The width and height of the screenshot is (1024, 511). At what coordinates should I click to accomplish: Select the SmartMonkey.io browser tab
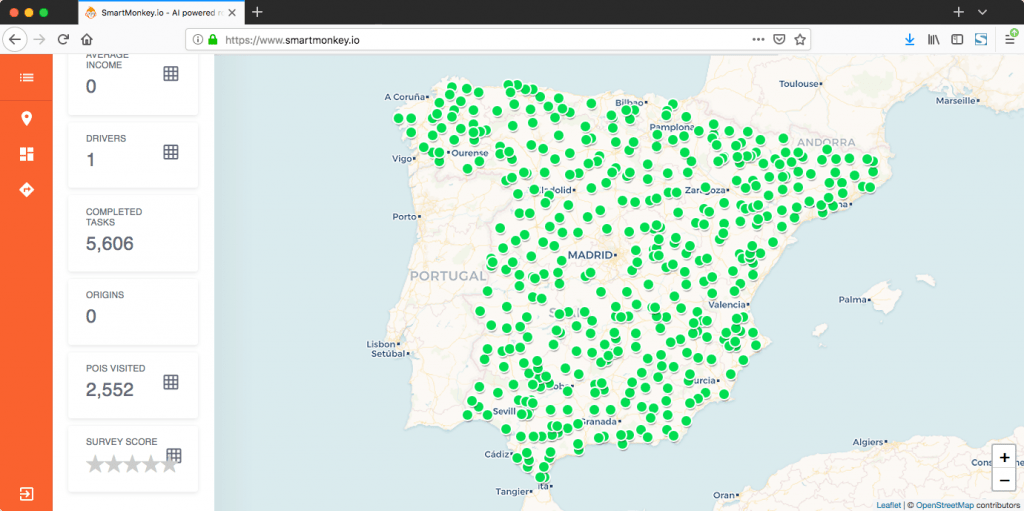pos(162,12)
